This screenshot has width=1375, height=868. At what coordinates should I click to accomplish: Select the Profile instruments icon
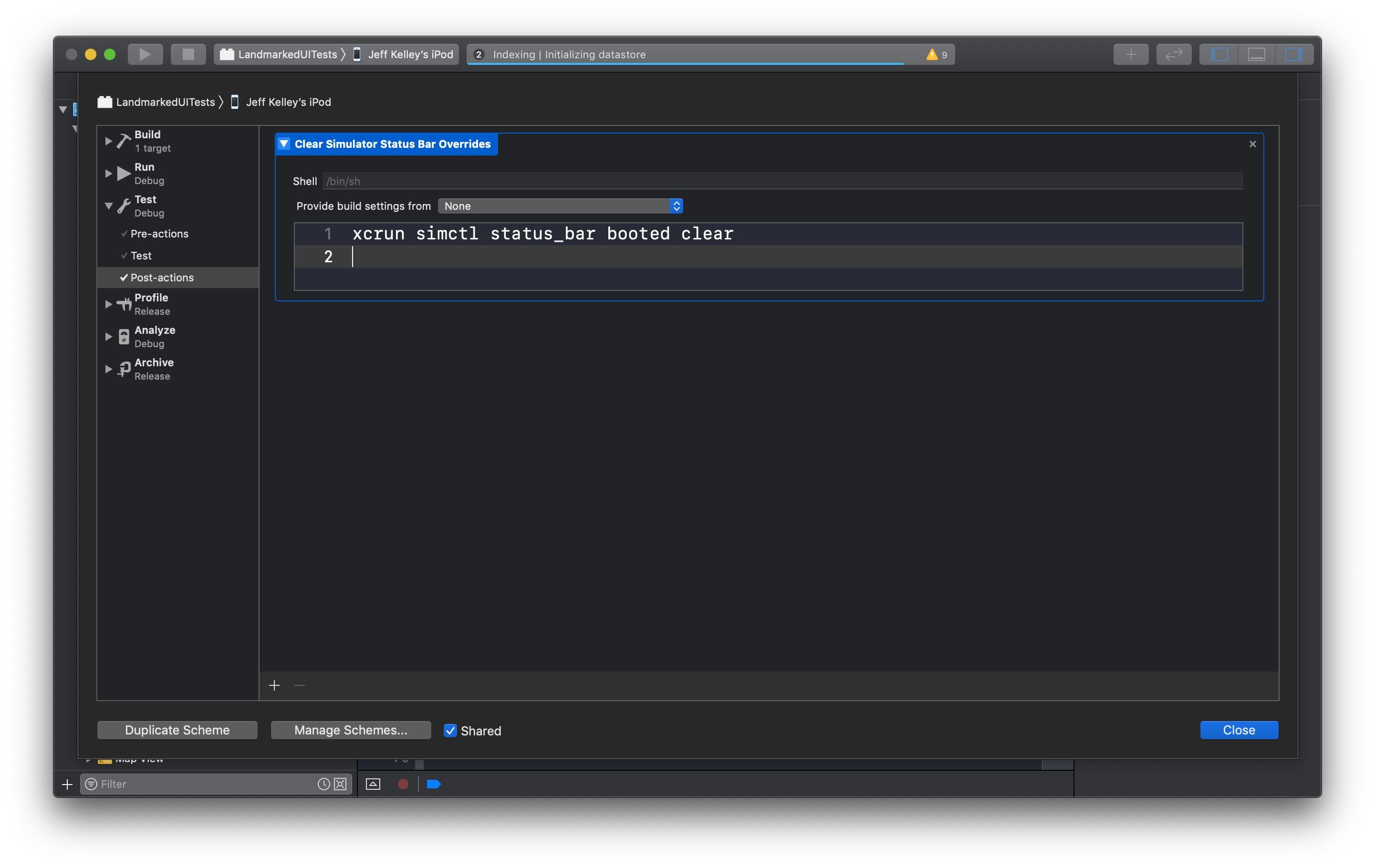click(124, 304)
